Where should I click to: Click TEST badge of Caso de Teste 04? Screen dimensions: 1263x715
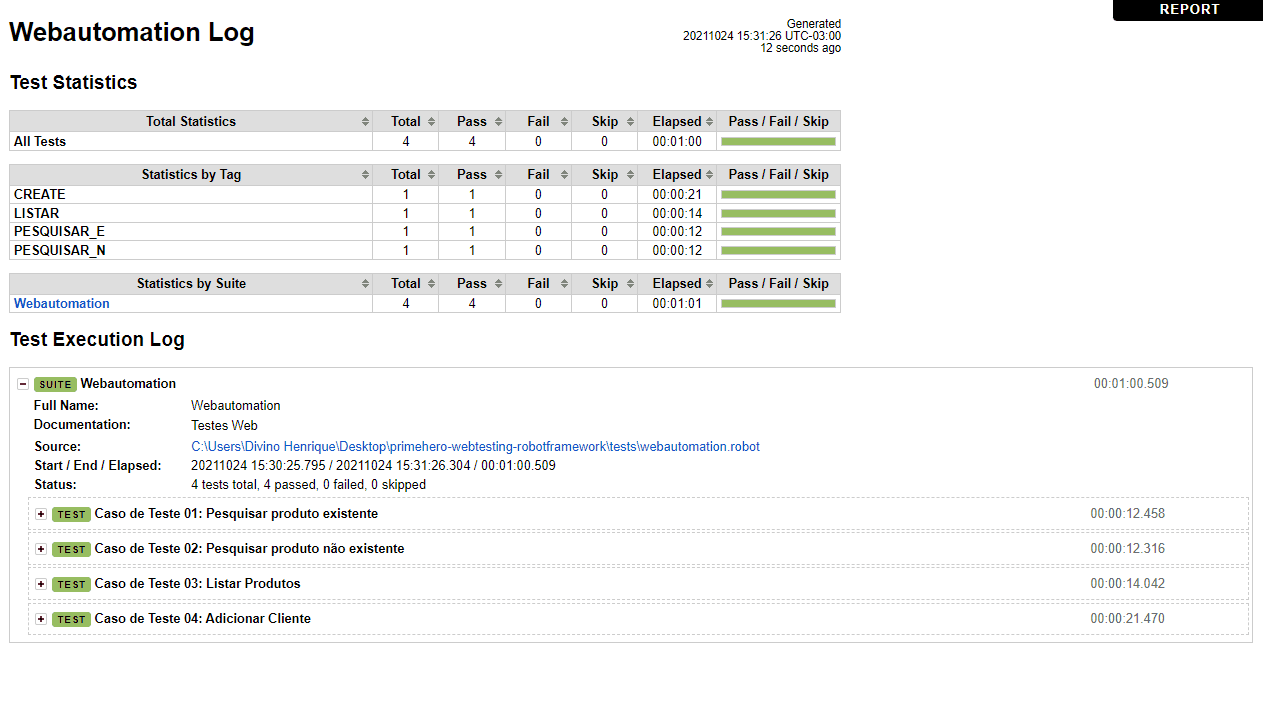point(71,619)
